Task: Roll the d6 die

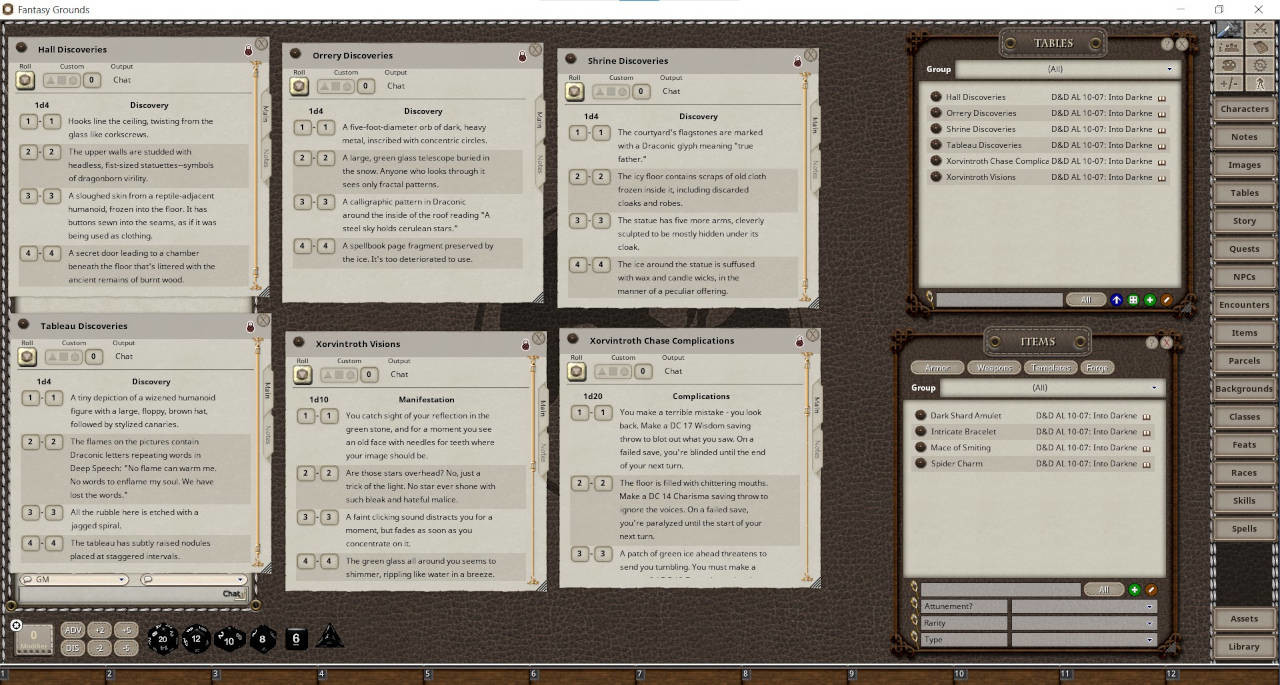Action: tap(296, 638)
